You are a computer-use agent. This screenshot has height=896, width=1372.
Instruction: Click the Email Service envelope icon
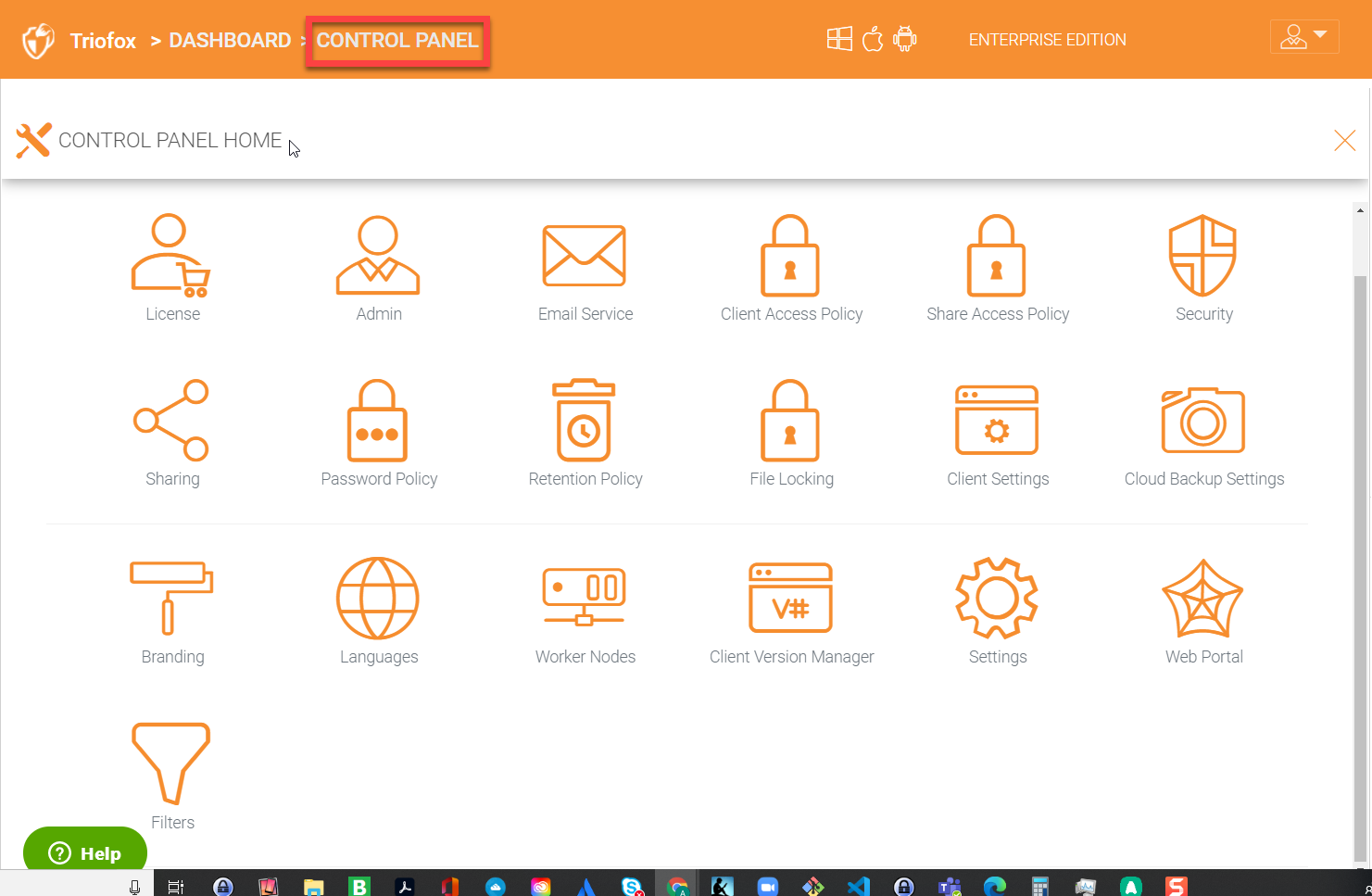(x=585, y=257)
